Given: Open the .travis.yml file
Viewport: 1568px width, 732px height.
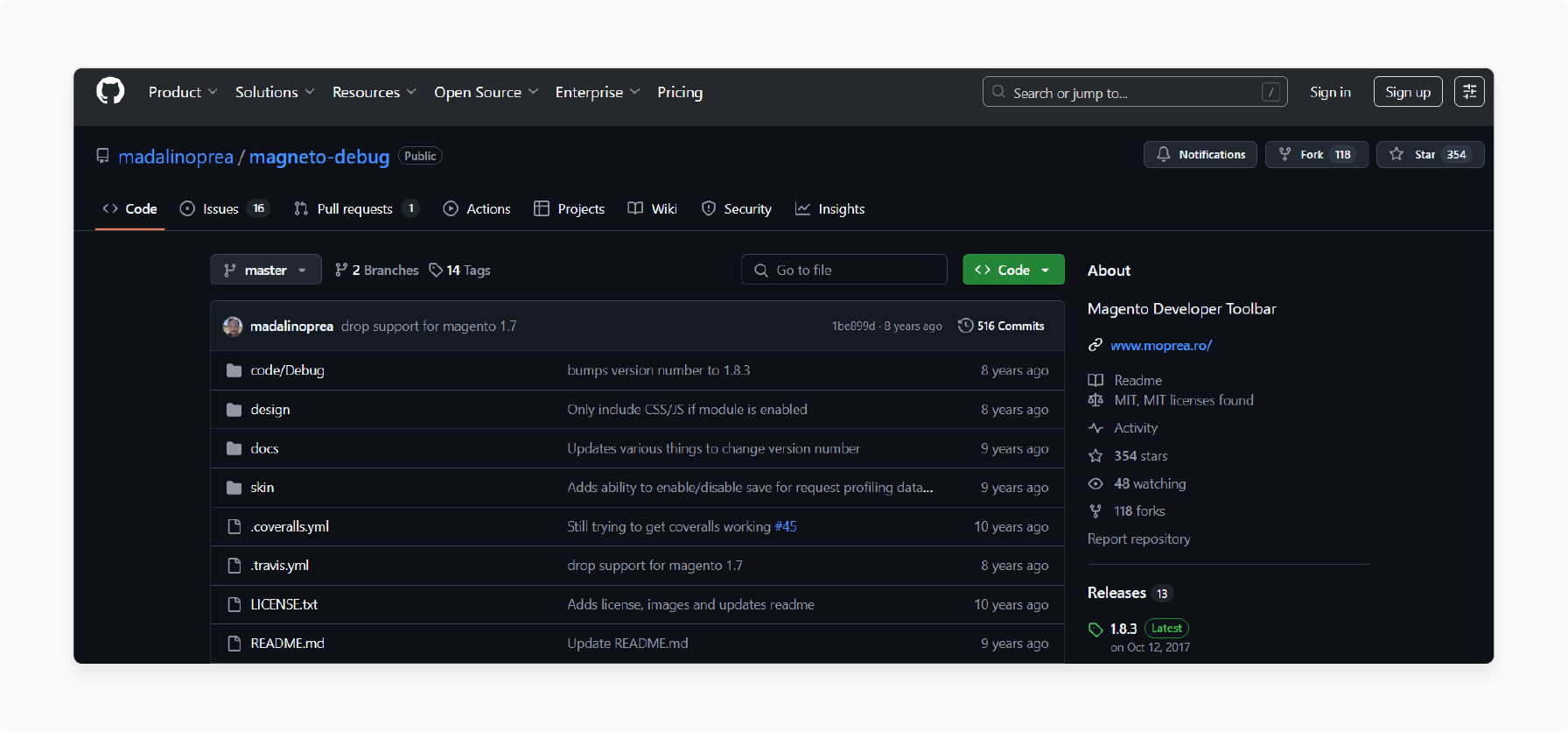Looking at the screenshot, I should tap(280, 566).
